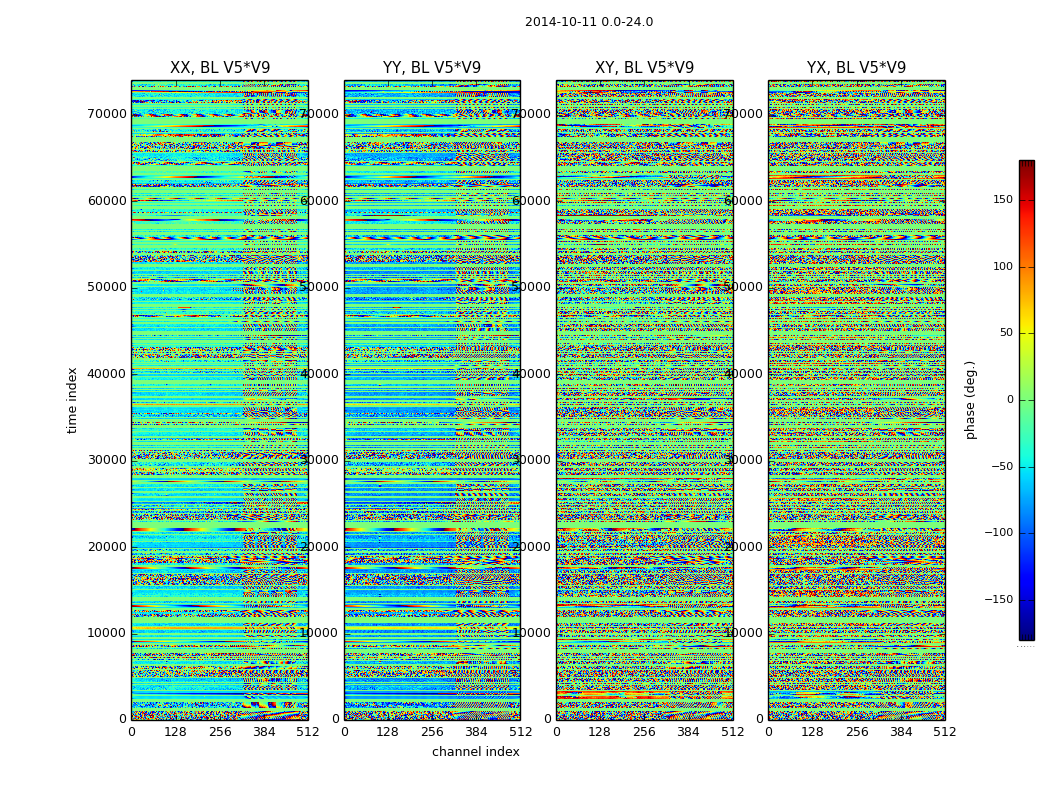The height and width of the screenshot is (800, 1050).
Task: Click the green zero-phase region of the colorbar
Action: [1026, 400]
